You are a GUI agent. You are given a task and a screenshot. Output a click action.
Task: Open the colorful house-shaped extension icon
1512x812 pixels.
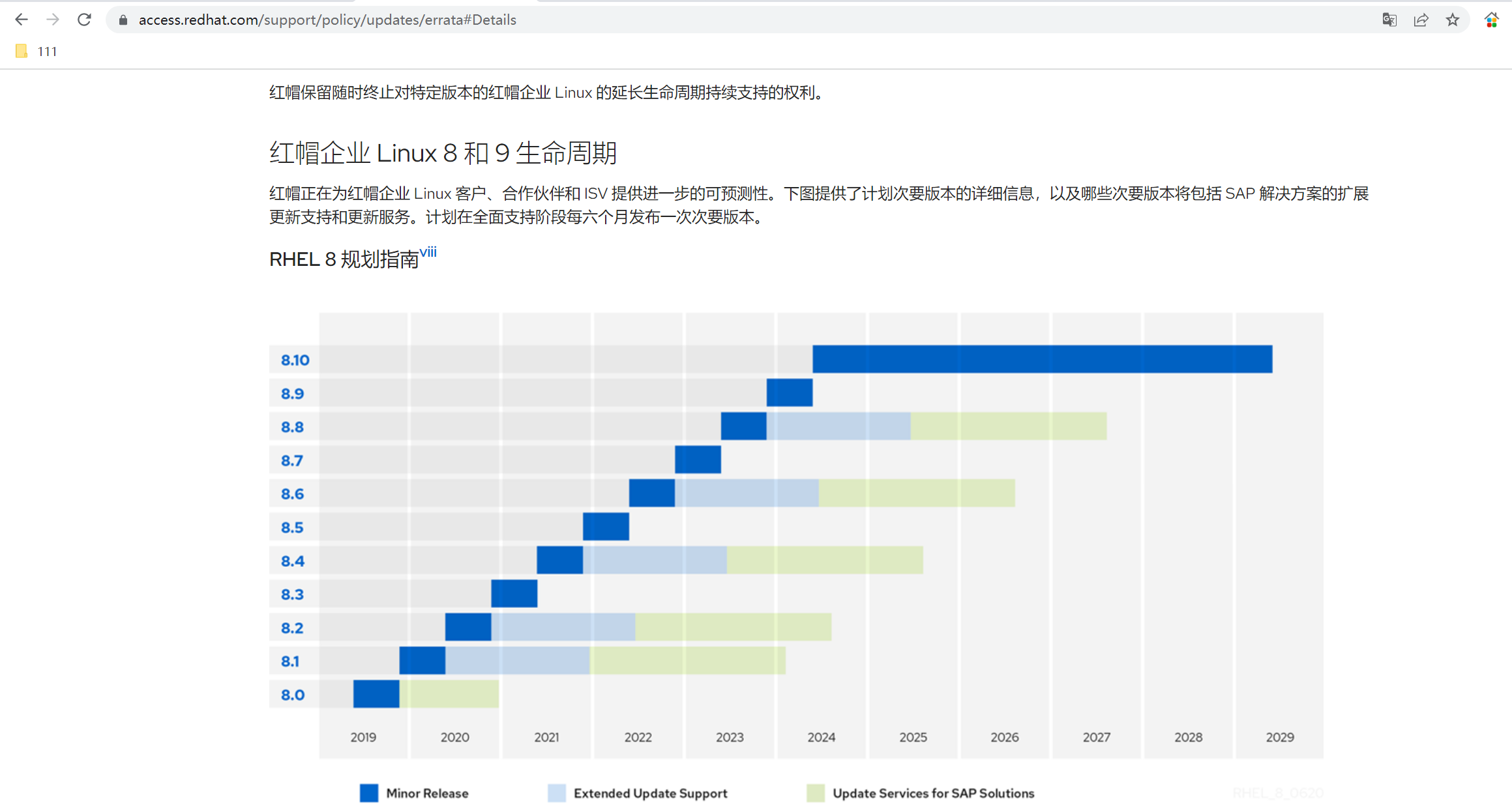[1492, 20]
